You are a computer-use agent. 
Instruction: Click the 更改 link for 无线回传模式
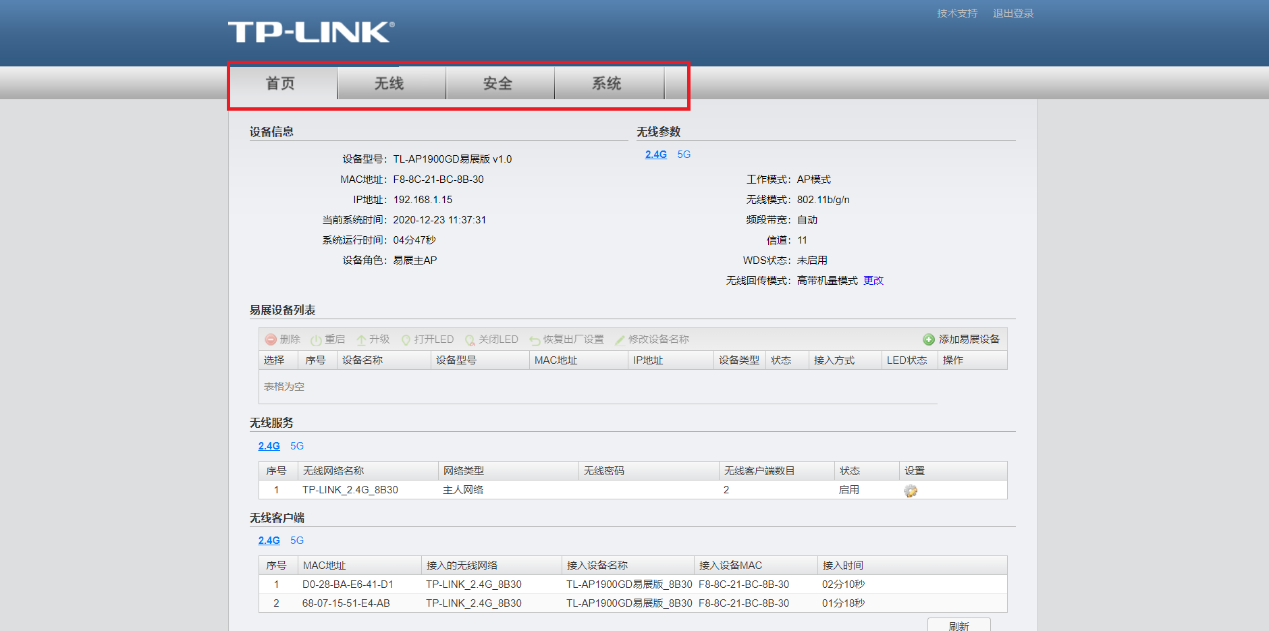pos(874,281)
